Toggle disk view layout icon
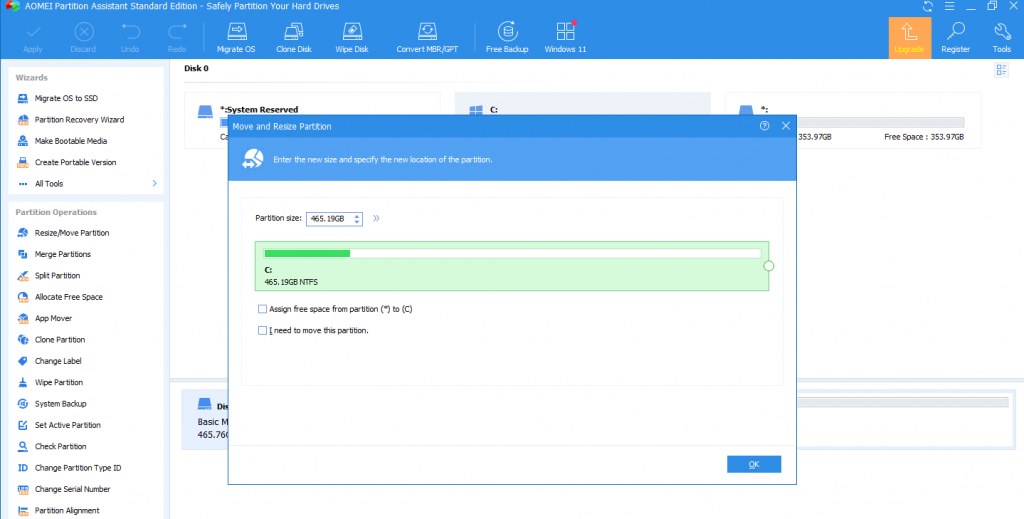Image resolution: width=1024 pixels, height=519 pixels. pos(1001,70)
